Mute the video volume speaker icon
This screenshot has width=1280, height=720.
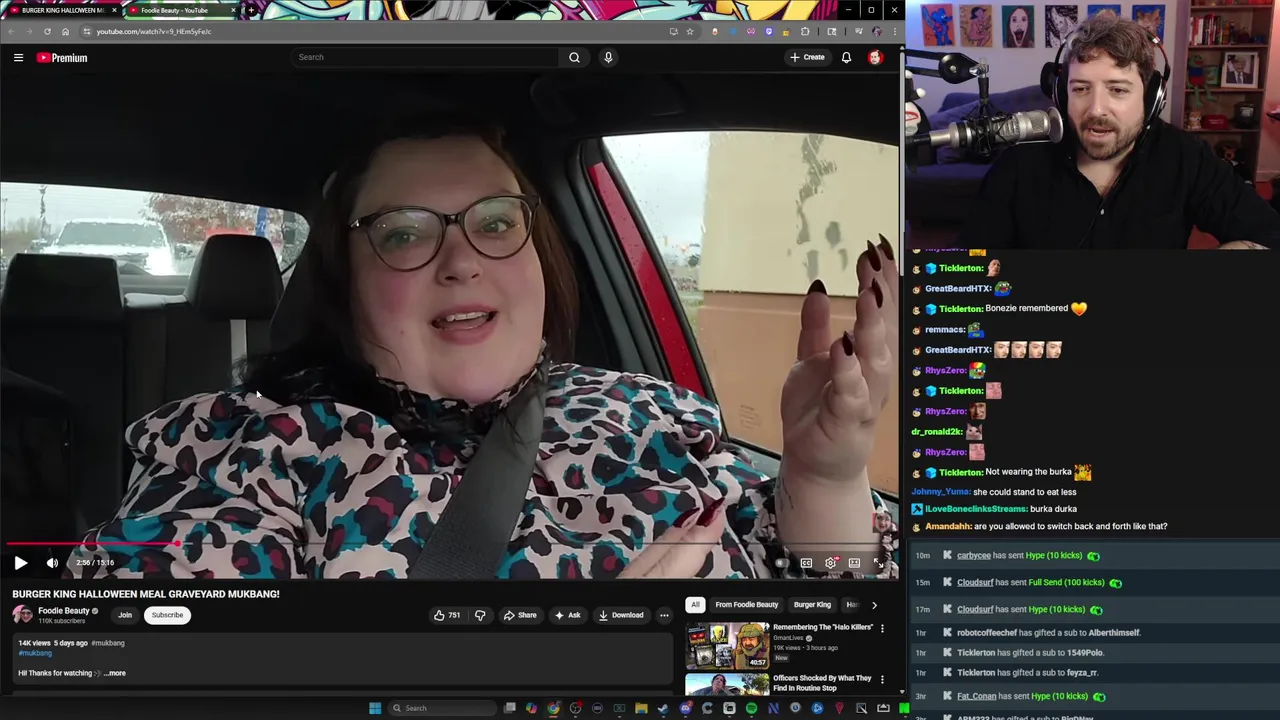pos(52,563)
